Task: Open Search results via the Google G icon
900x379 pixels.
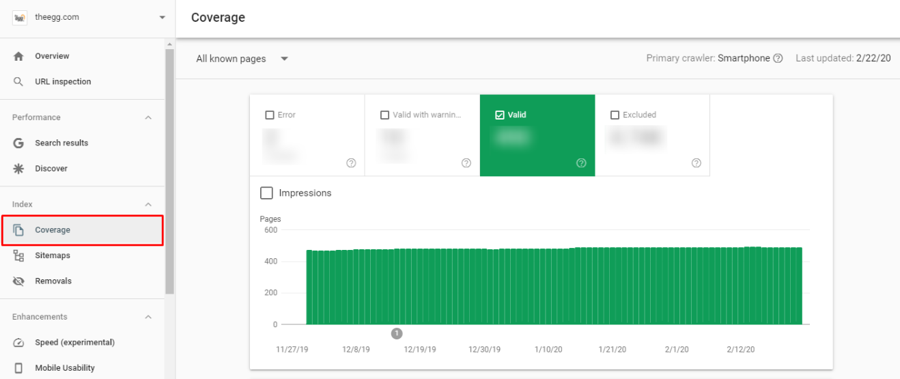Action: pyautogui.click(x=18, y=143)
